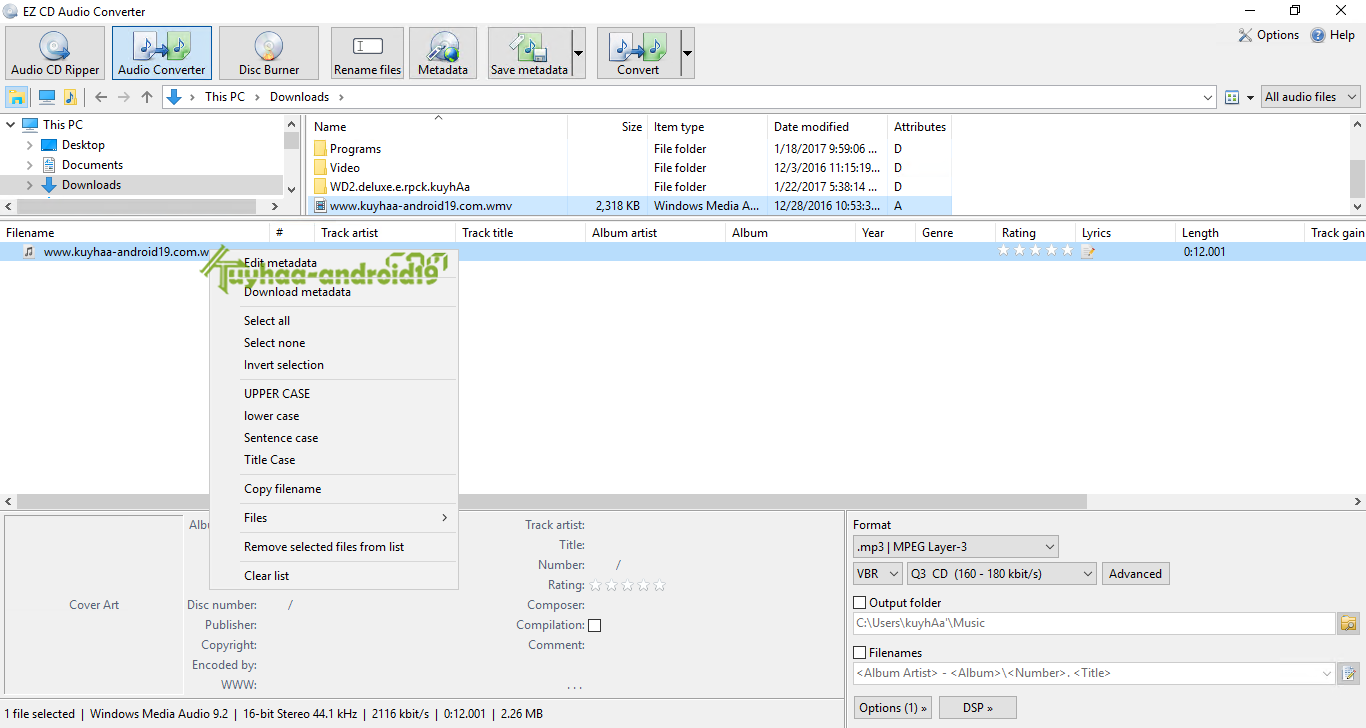
Task: Click the Programs folder icon
Action: point(320,149)
